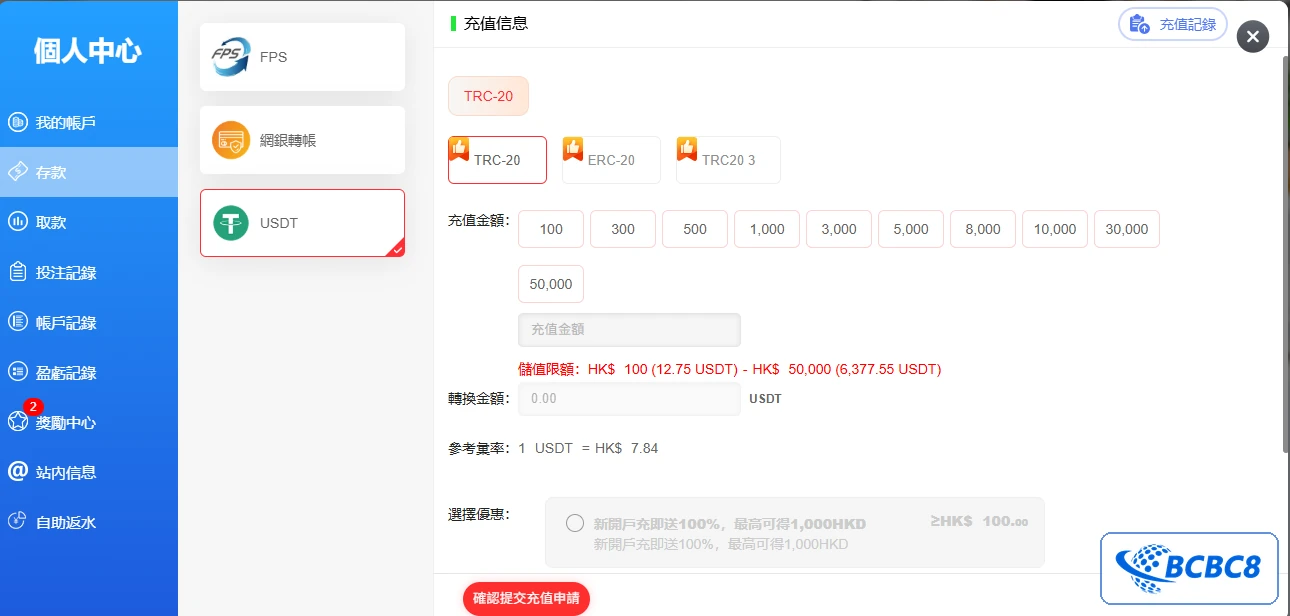Screen dimensions: 1290x616
Task: Click the red deposit limit text line
Action: click(729, 369)
